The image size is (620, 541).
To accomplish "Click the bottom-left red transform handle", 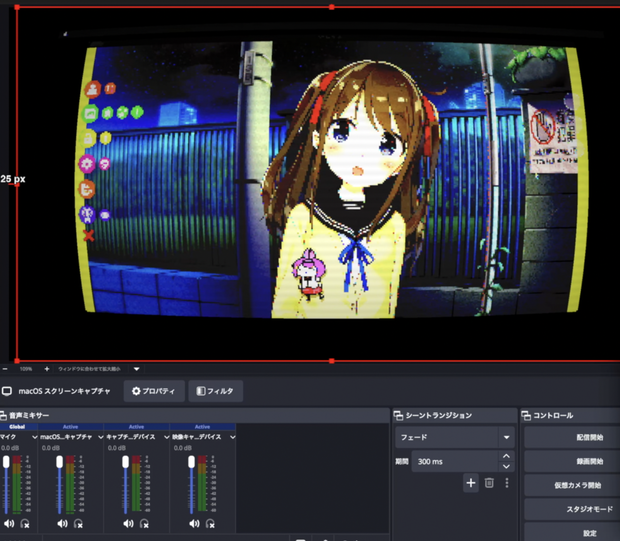I will [17, 361].
